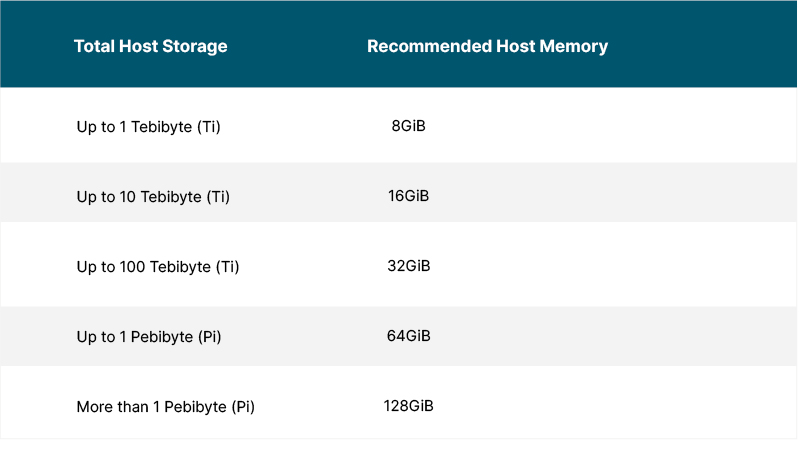
Task: Select the 128GiB memory value
Action: click(410, 406)
